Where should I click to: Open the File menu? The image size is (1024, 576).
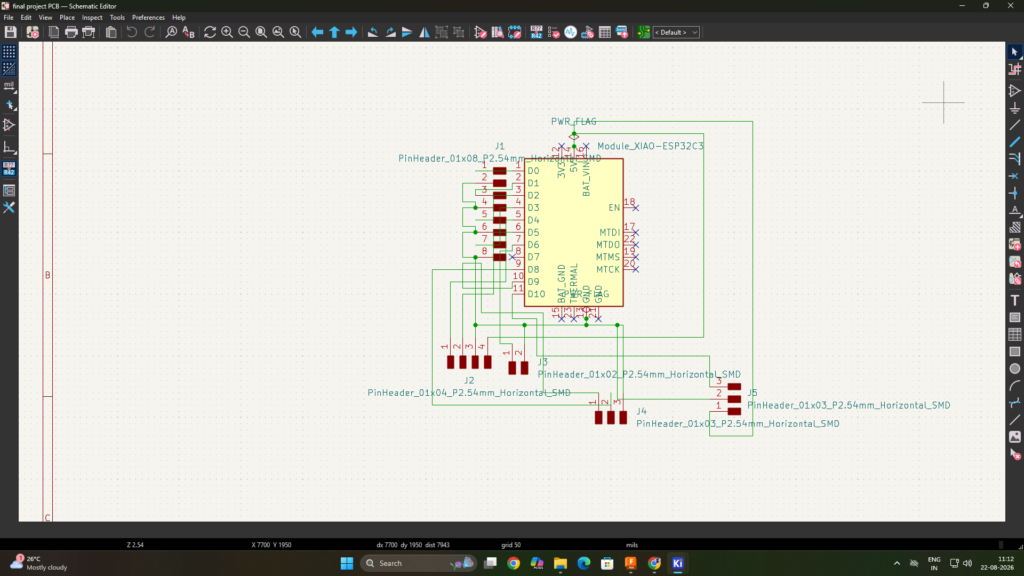8,18
